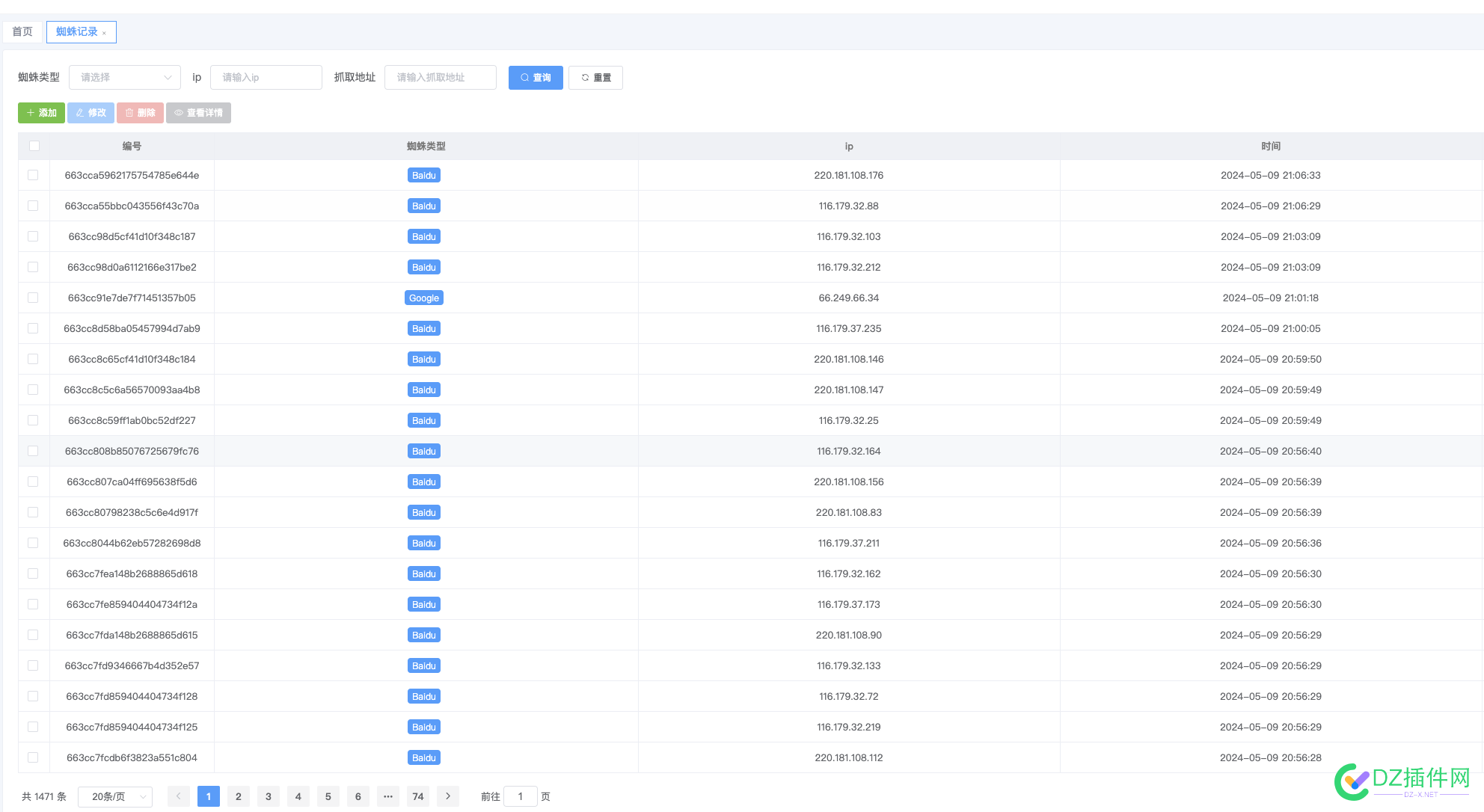Click the ellipsis more-pages button
This screenshot has width=1484, height=812.
click(x=388, y=796)
